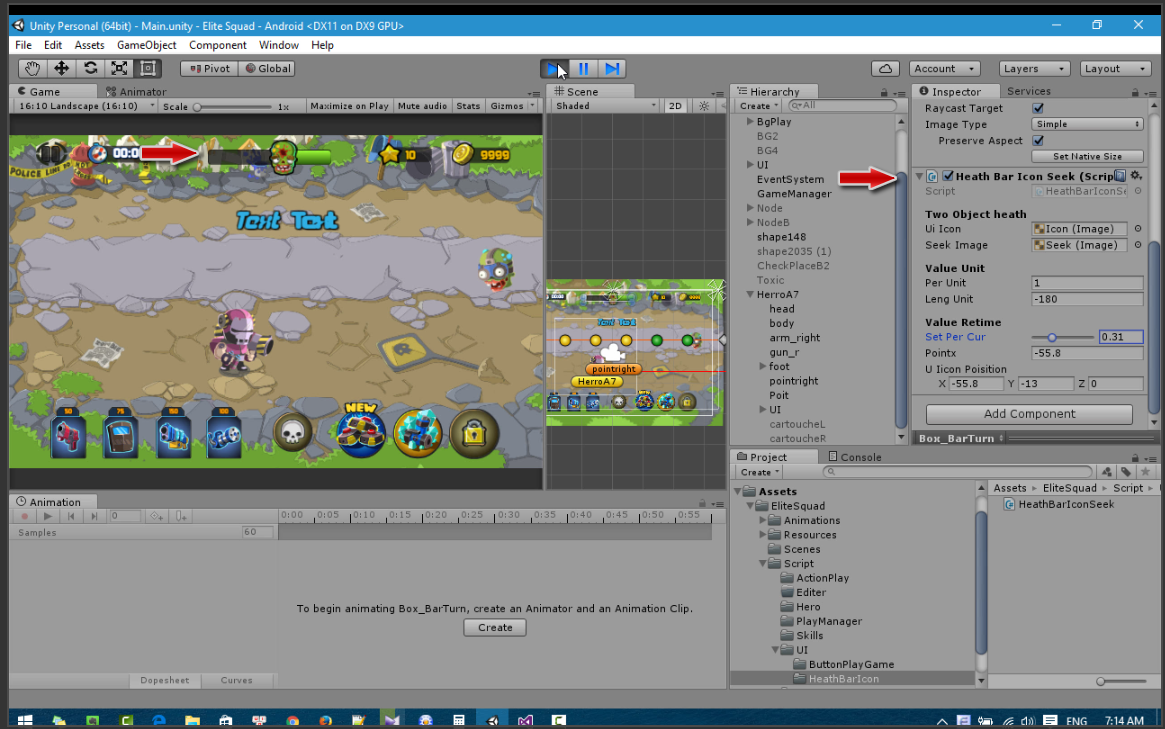Expand the foot child object

point(762,366)
